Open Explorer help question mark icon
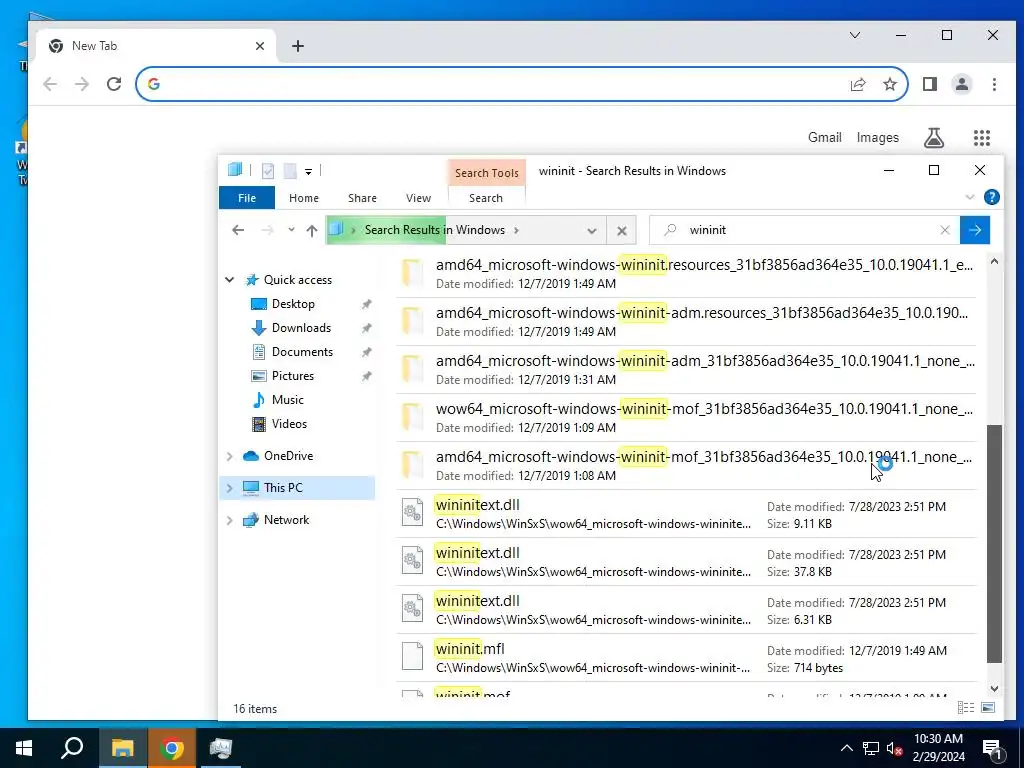 click(991, 197)
